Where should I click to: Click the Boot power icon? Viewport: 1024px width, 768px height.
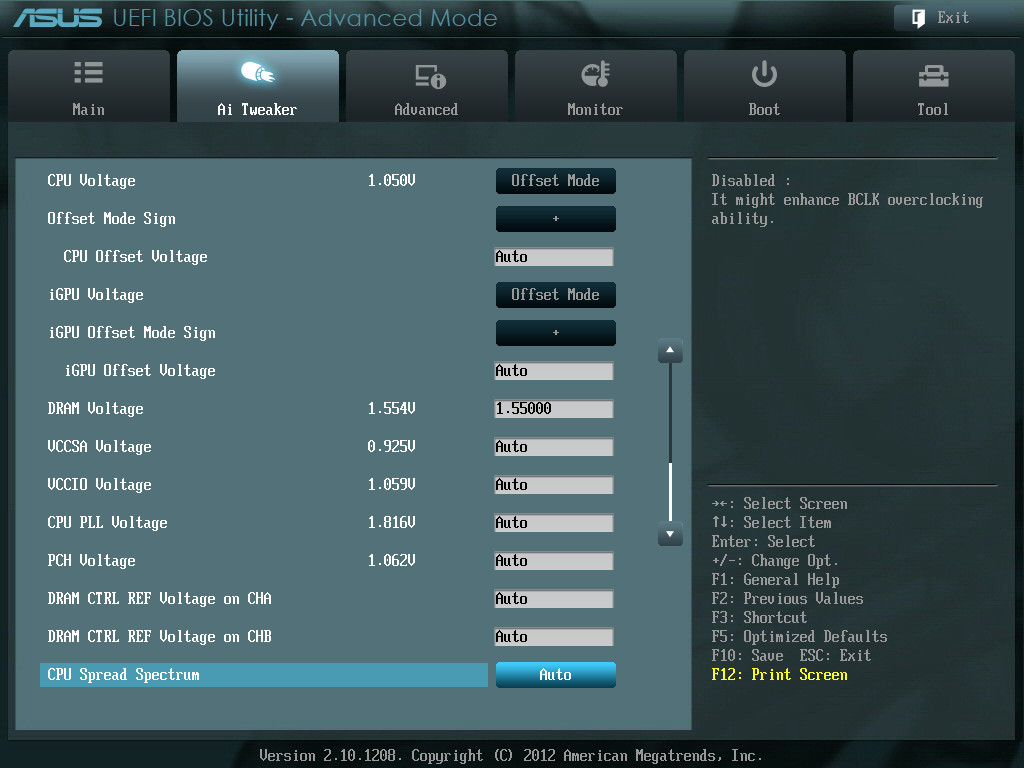pos(764,74)
